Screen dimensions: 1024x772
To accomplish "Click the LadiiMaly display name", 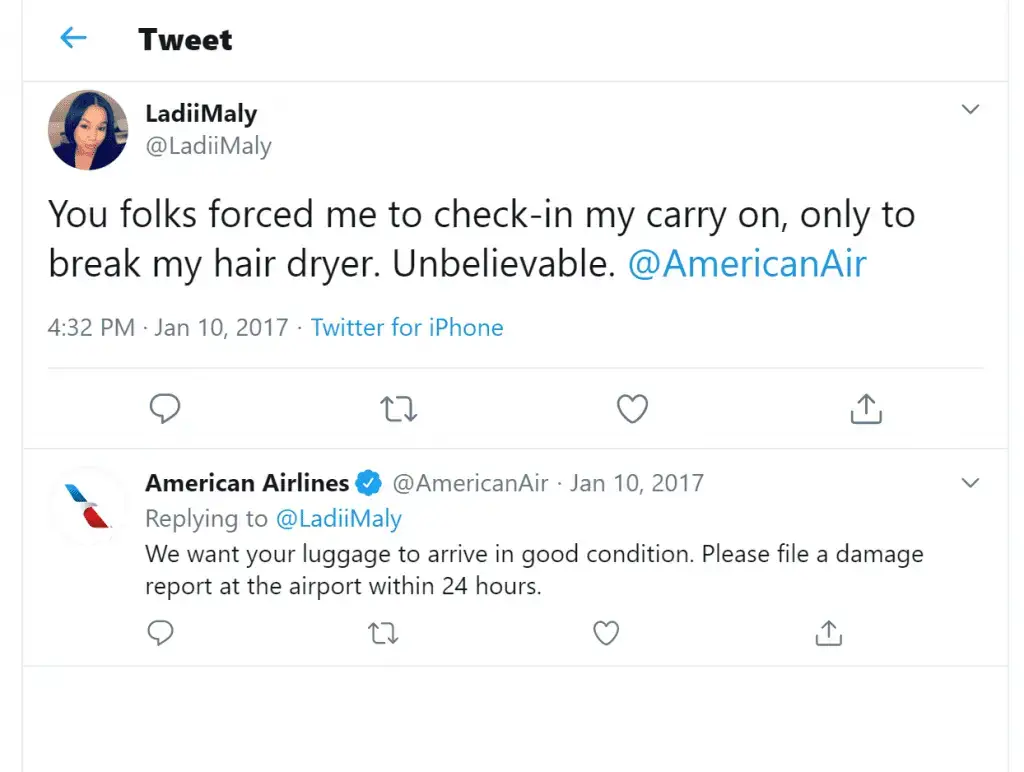I will pyautogui.click(x=201, y=114).
